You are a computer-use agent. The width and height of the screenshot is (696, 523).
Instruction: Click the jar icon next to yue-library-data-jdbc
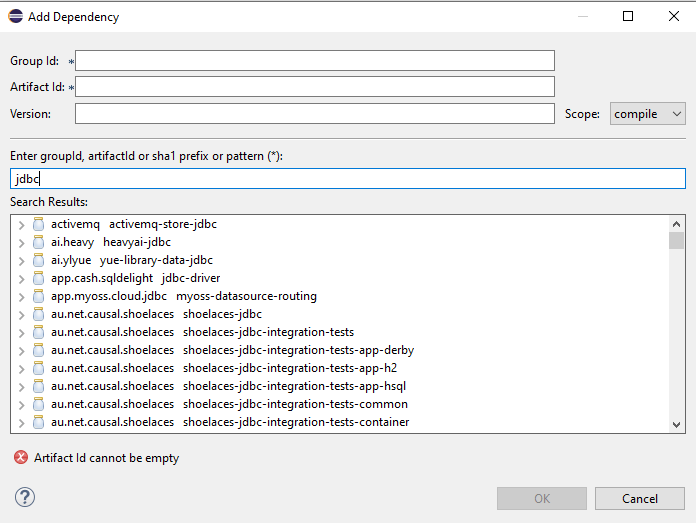point(39,260)
